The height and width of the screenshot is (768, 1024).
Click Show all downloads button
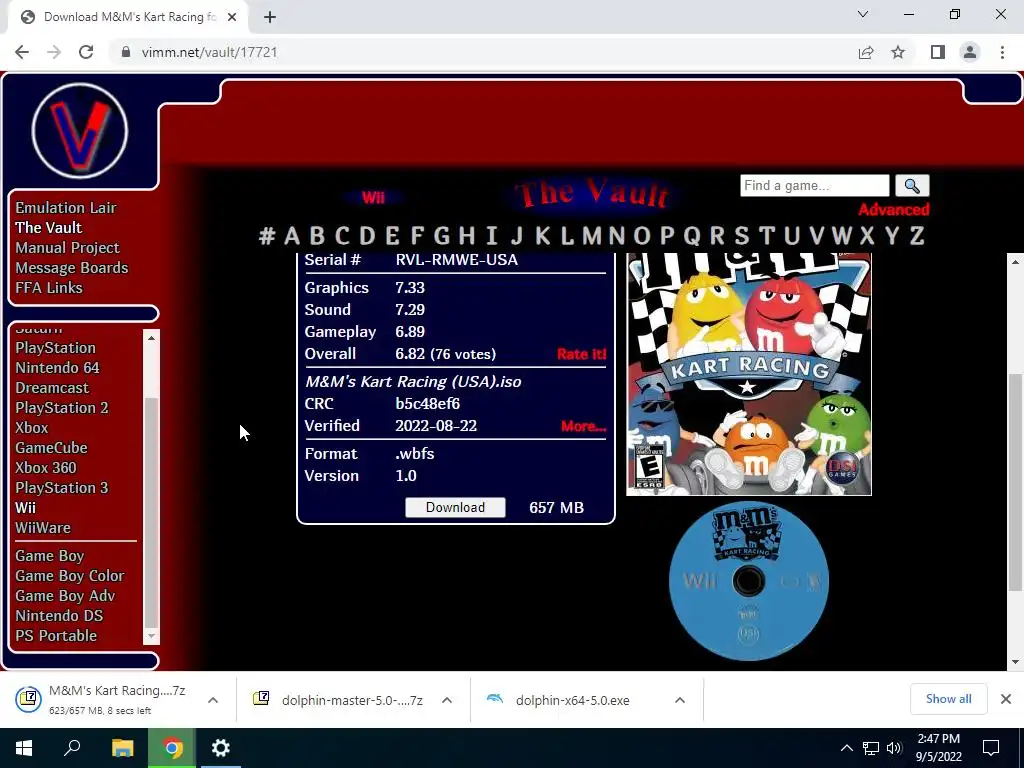tap(948, 699)
